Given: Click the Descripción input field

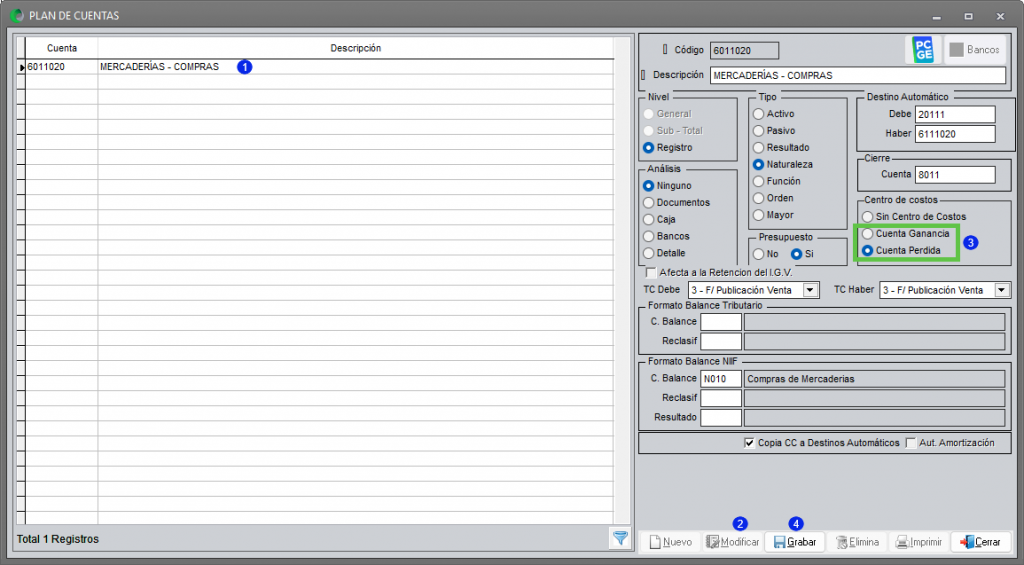Looking at the screenshot, I should (x=858, y=76).
